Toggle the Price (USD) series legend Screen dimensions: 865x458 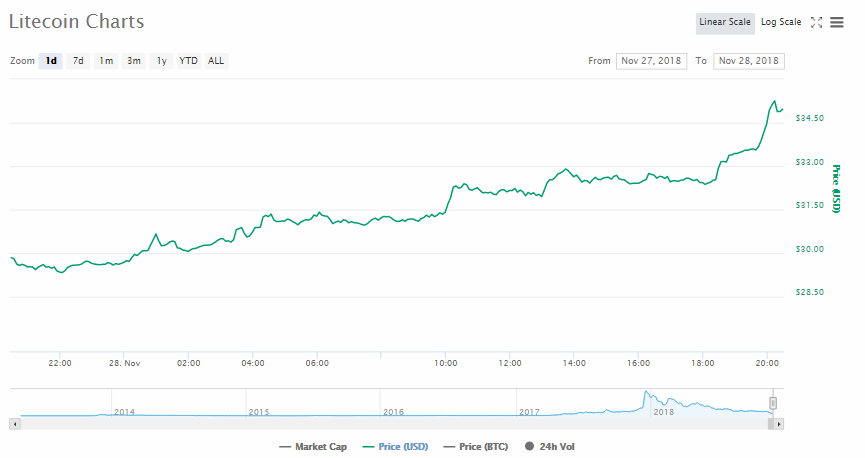(395, 447)
